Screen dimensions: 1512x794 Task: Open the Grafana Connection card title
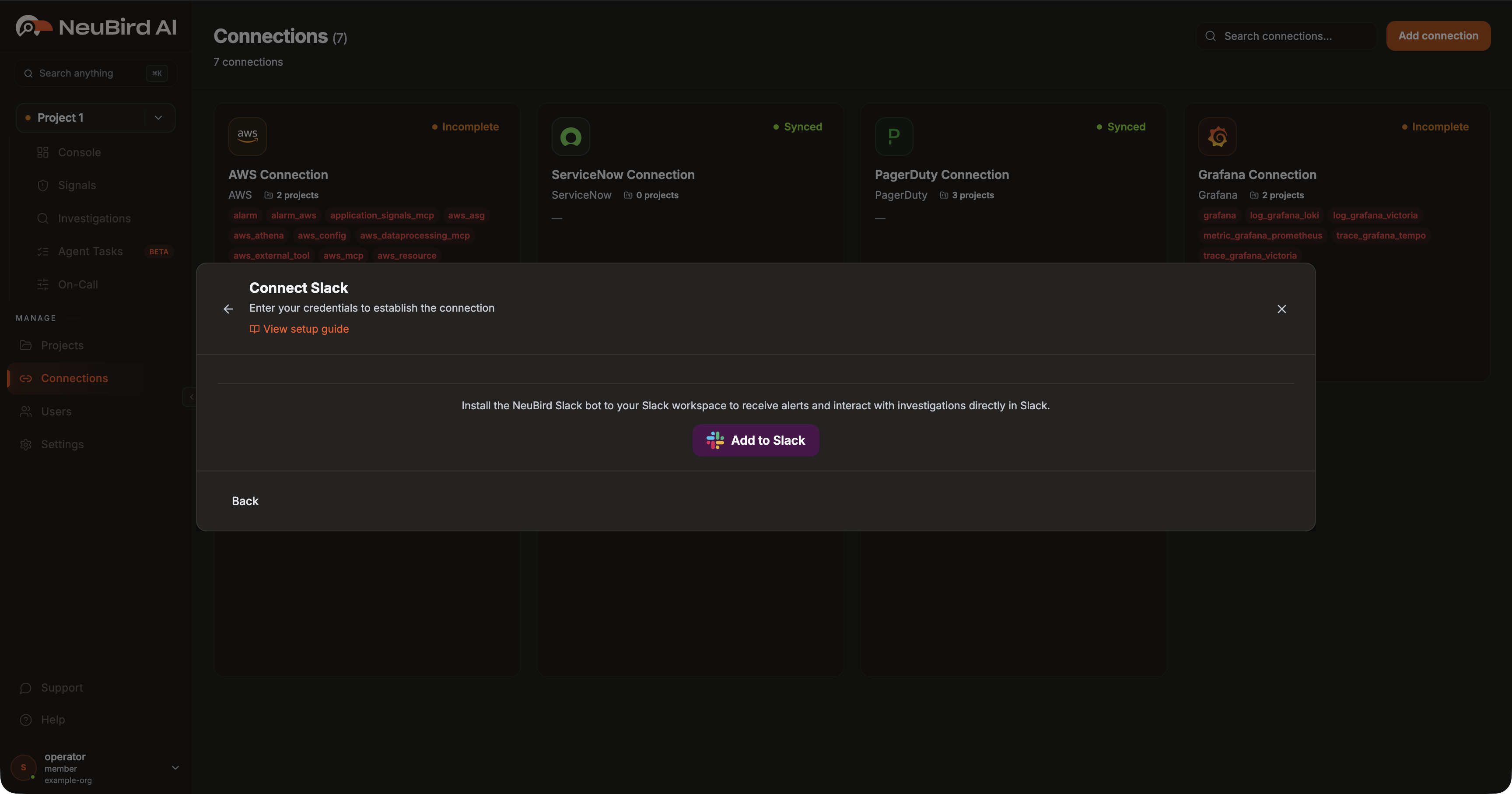point(1257,175)
